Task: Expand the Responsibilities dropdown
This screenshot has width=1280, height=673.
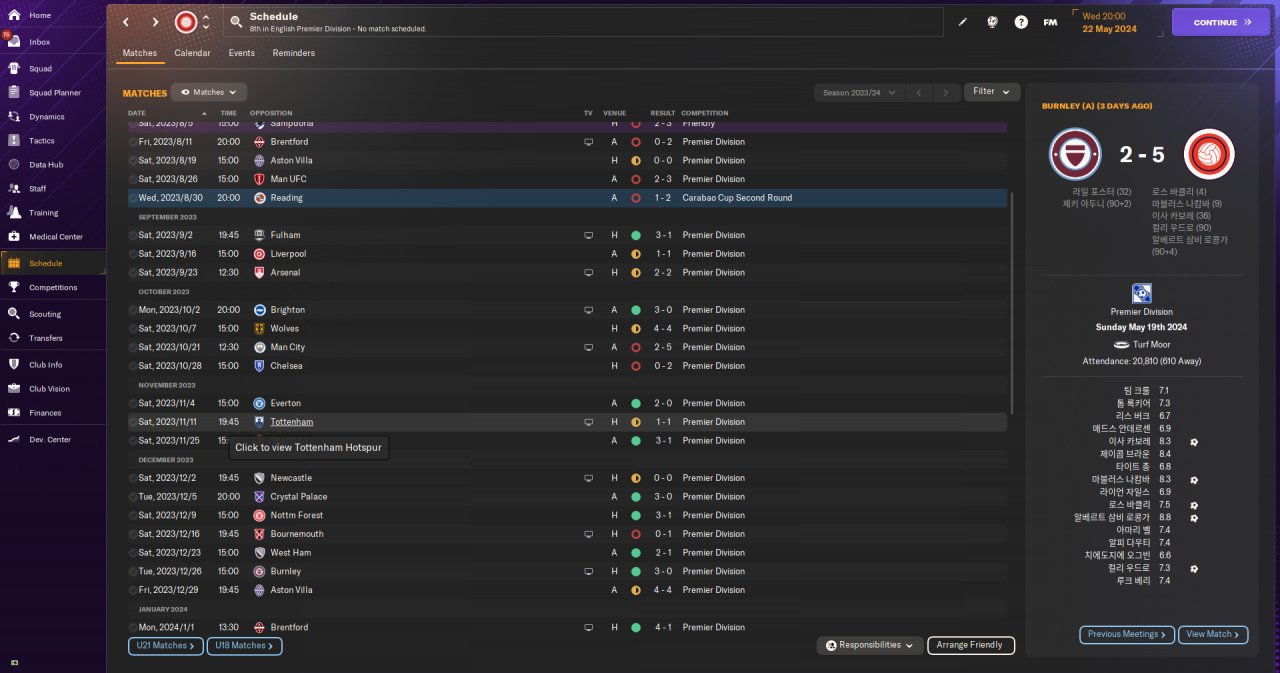Action: tap(869, 645)
